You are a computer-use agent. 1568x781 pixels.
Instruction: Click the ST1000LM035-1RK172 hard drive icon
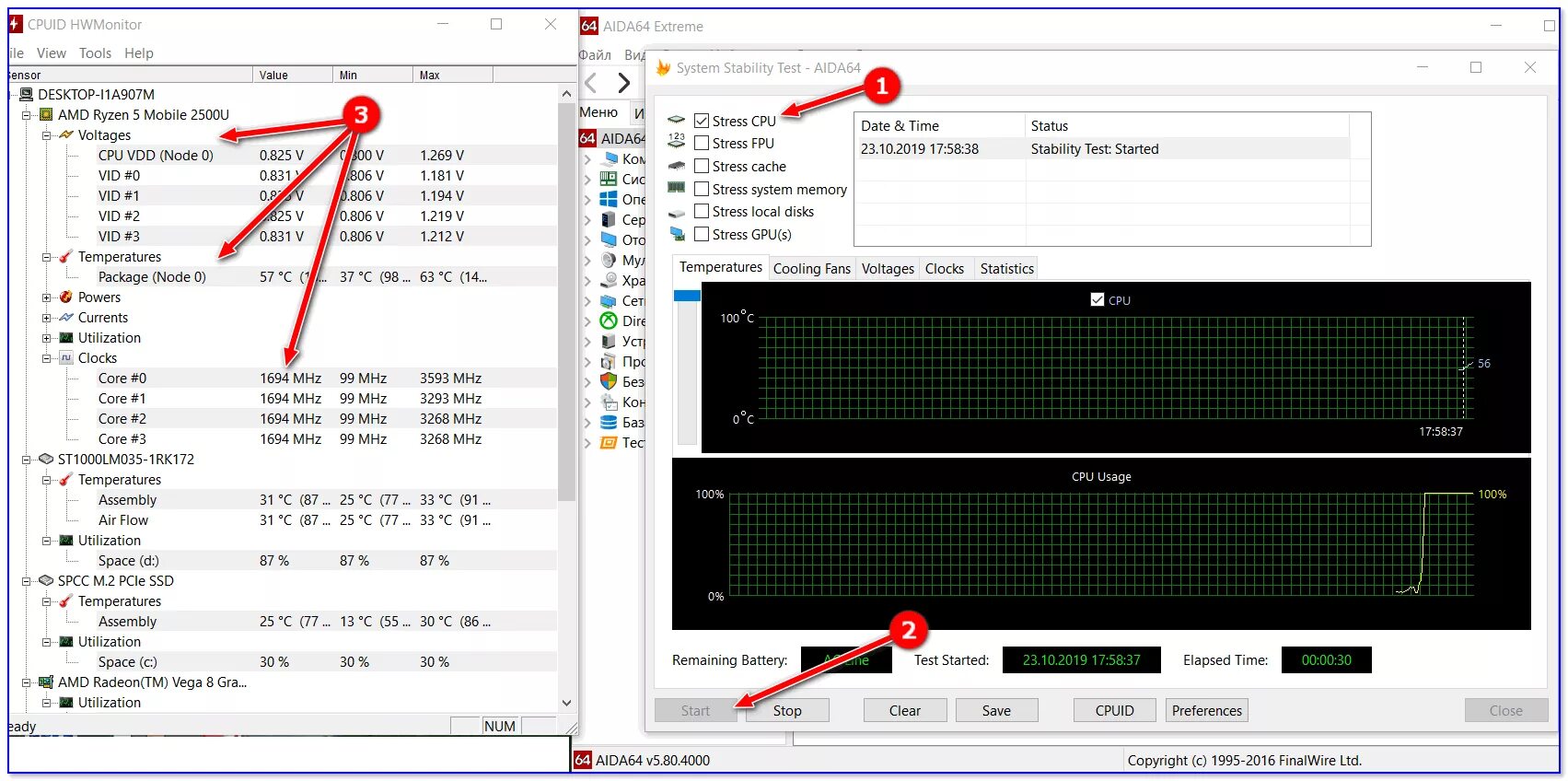coord(46,460)
